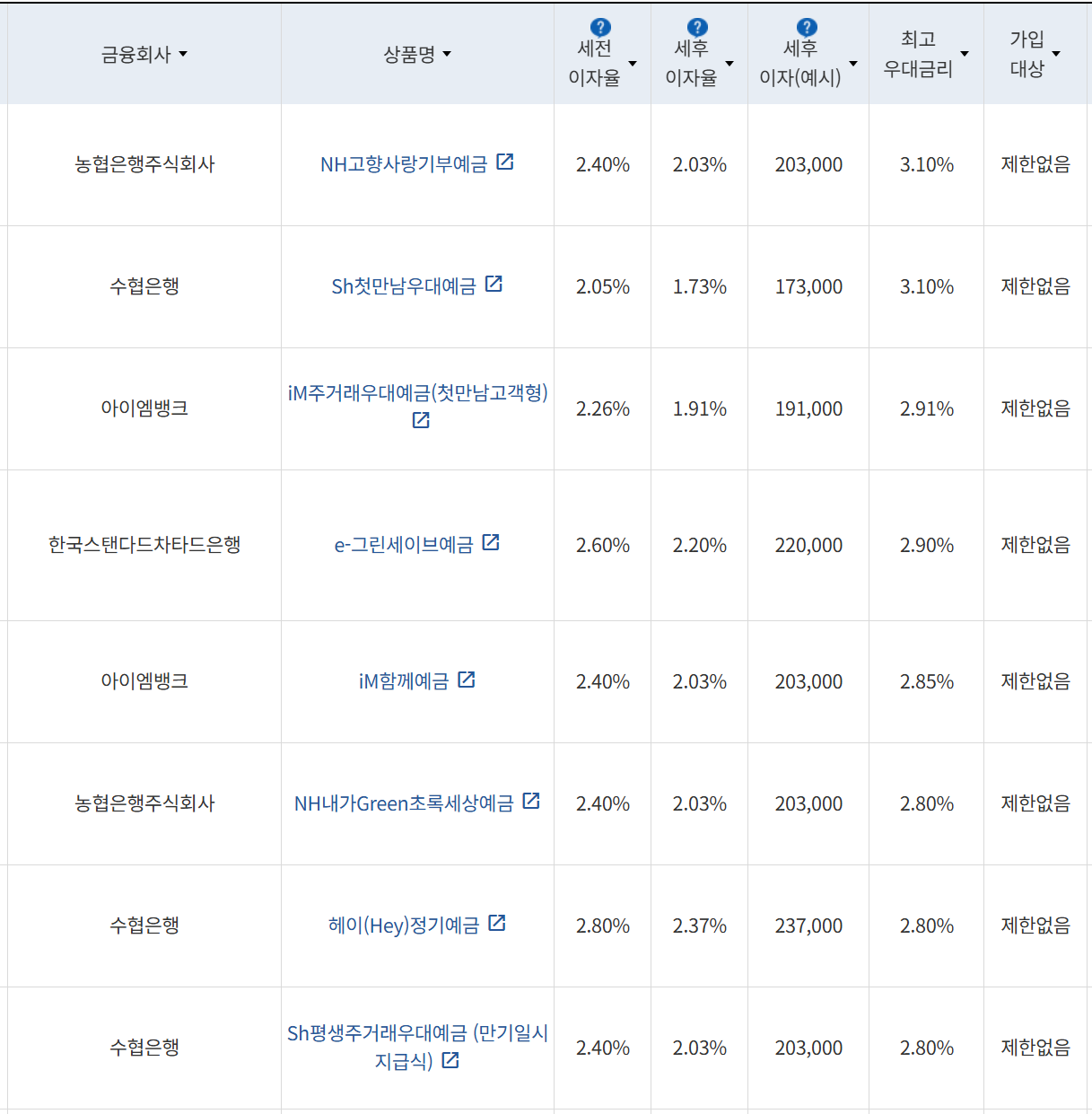Open the sort dropdown on 금융회사 column
This screenshot has height=1114, width=1092.
[184, 54]
